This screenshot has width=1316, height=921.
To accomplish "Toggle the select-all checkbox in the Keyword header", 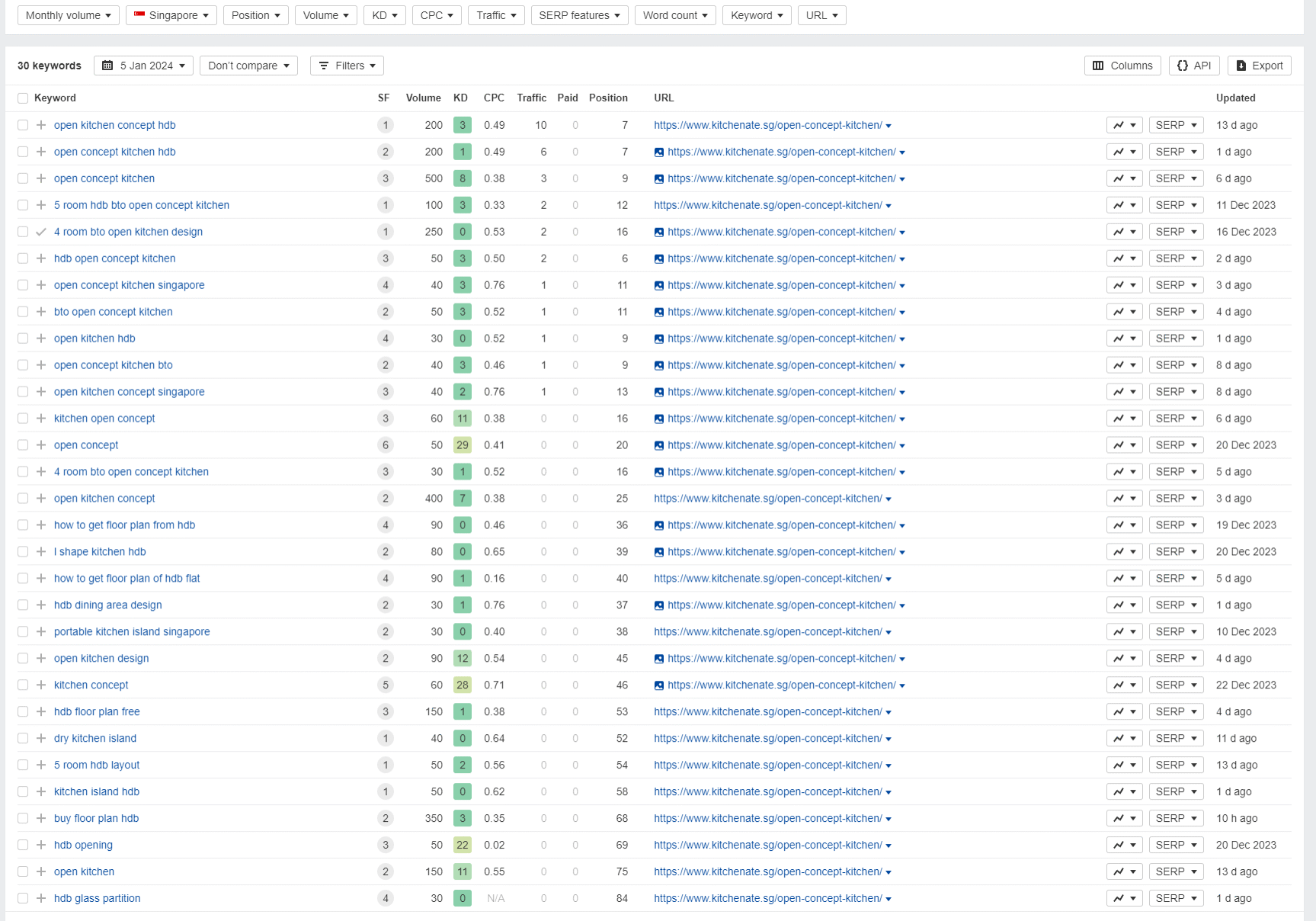I will point(23,98).
